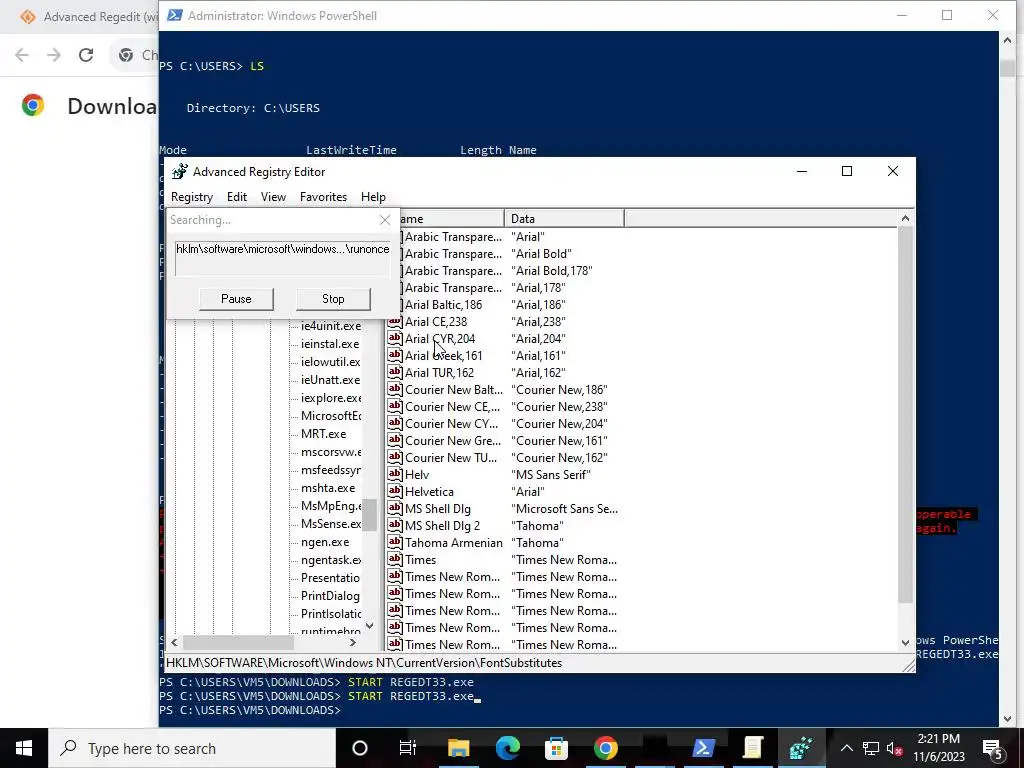The image size is (1024, 768).
Task: Pause the registry search
Action: [236, 298]
